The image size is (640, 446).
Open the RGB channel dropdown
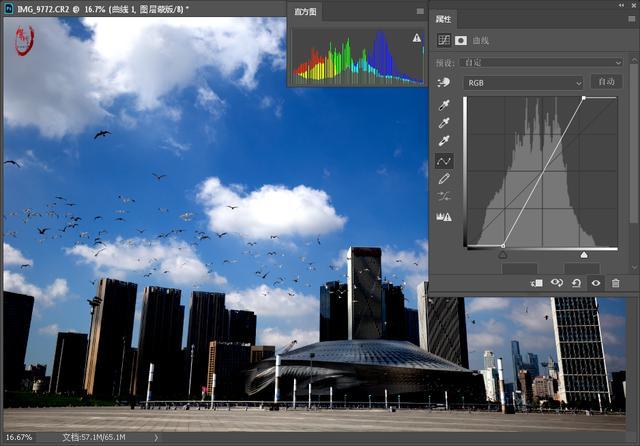pyautogui.click(x=522, y=82)
